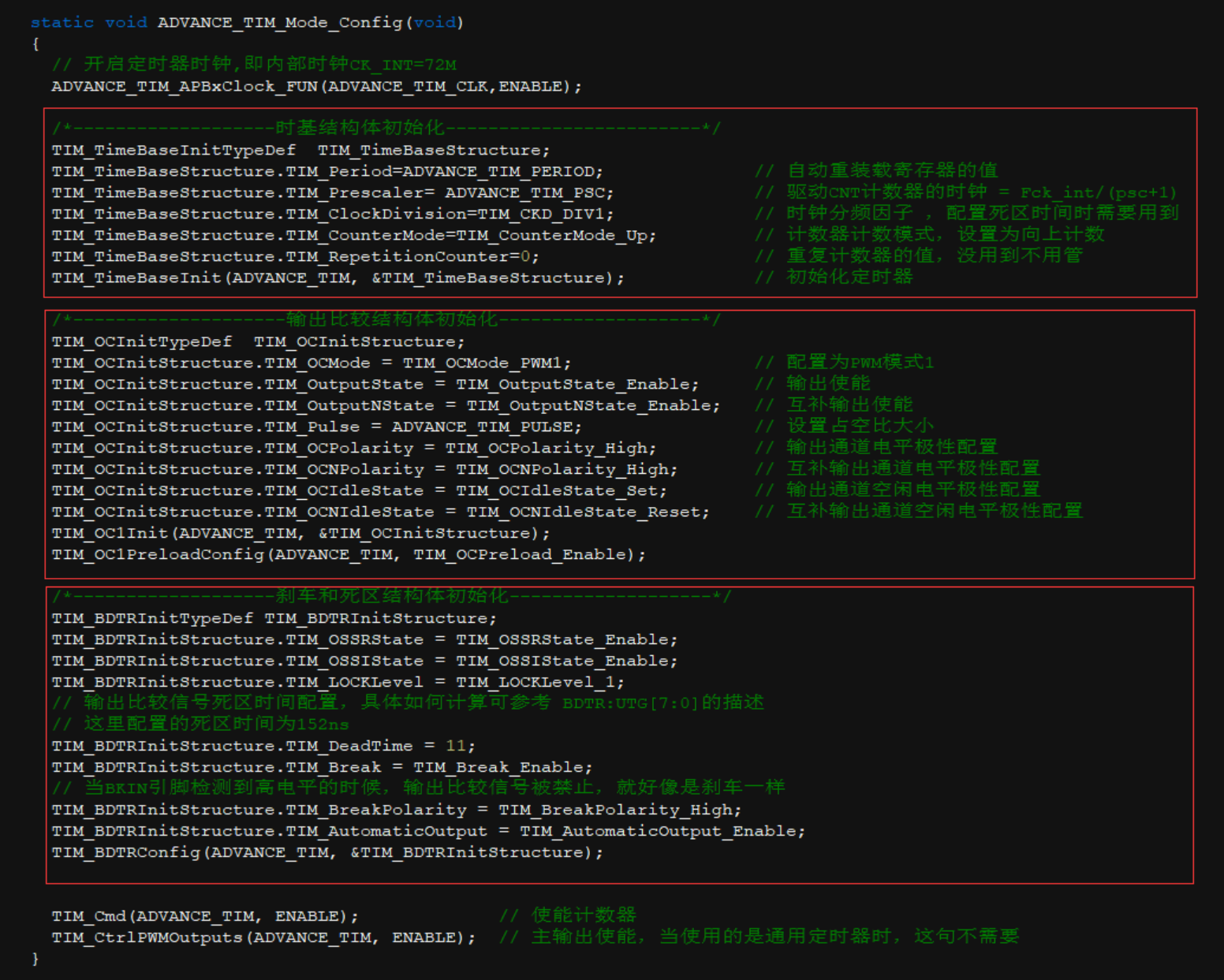
Task: Click TIM_OCPolarity = TIM_OCPolarity_High line
Action: point(354,448)
